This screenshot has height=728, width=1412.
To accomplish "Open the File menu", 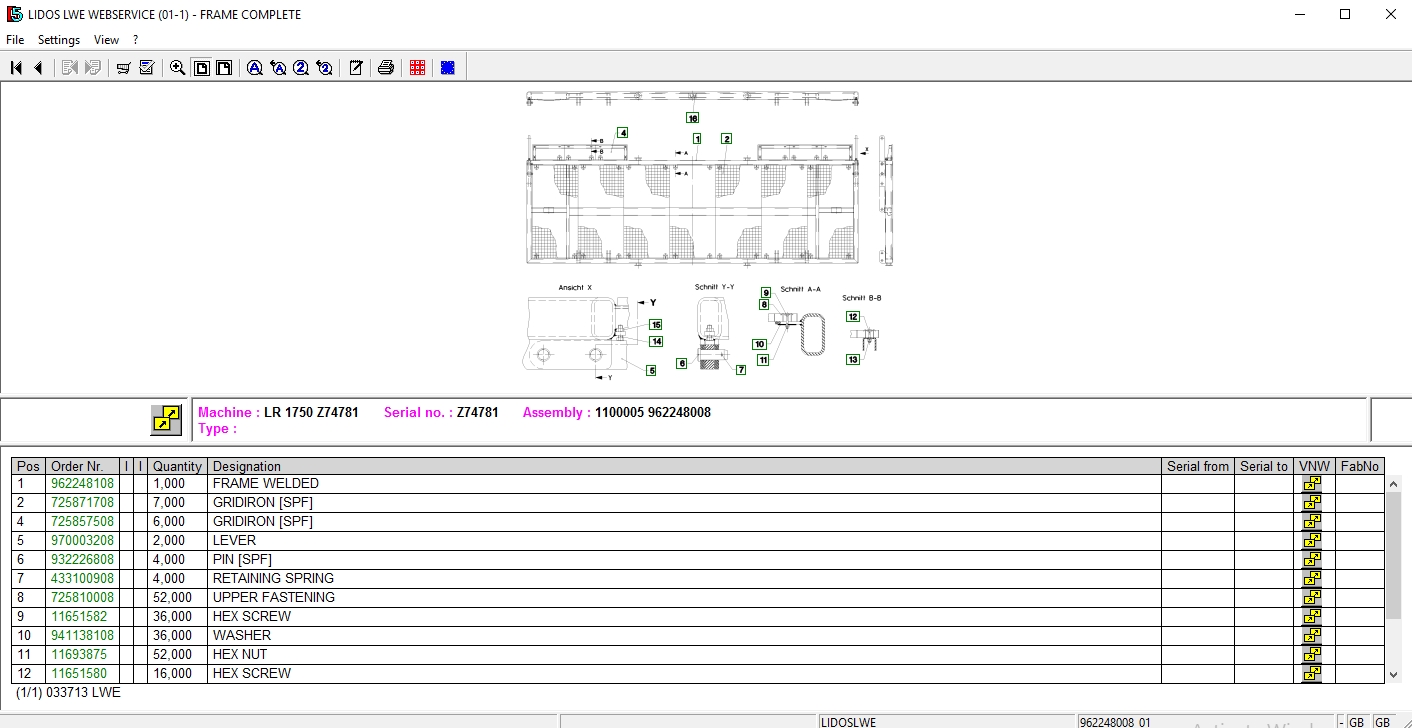I will pyautogui.click(x=15, y=40).
